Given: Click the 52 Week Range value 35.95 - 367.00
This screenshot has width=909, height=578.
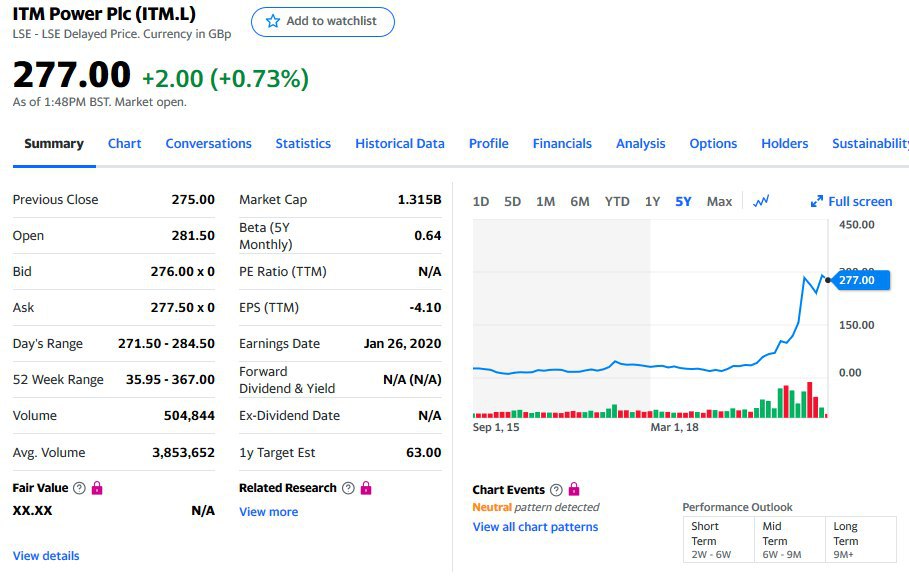Looking at the screenshot, I should coord(170,379).
